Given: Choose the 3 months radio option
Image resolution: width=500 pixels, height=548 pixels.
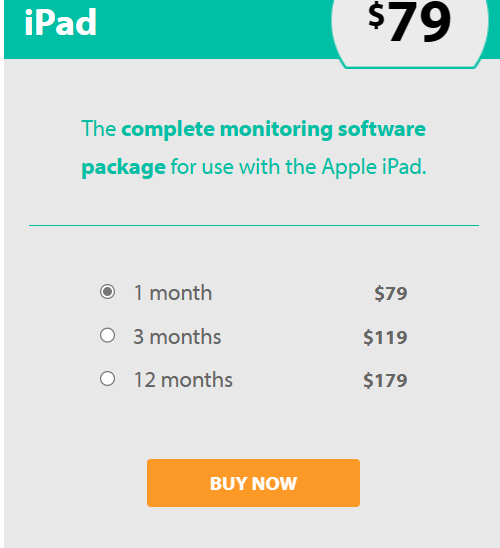Looking at the screenshot, I should pos(107,336).
